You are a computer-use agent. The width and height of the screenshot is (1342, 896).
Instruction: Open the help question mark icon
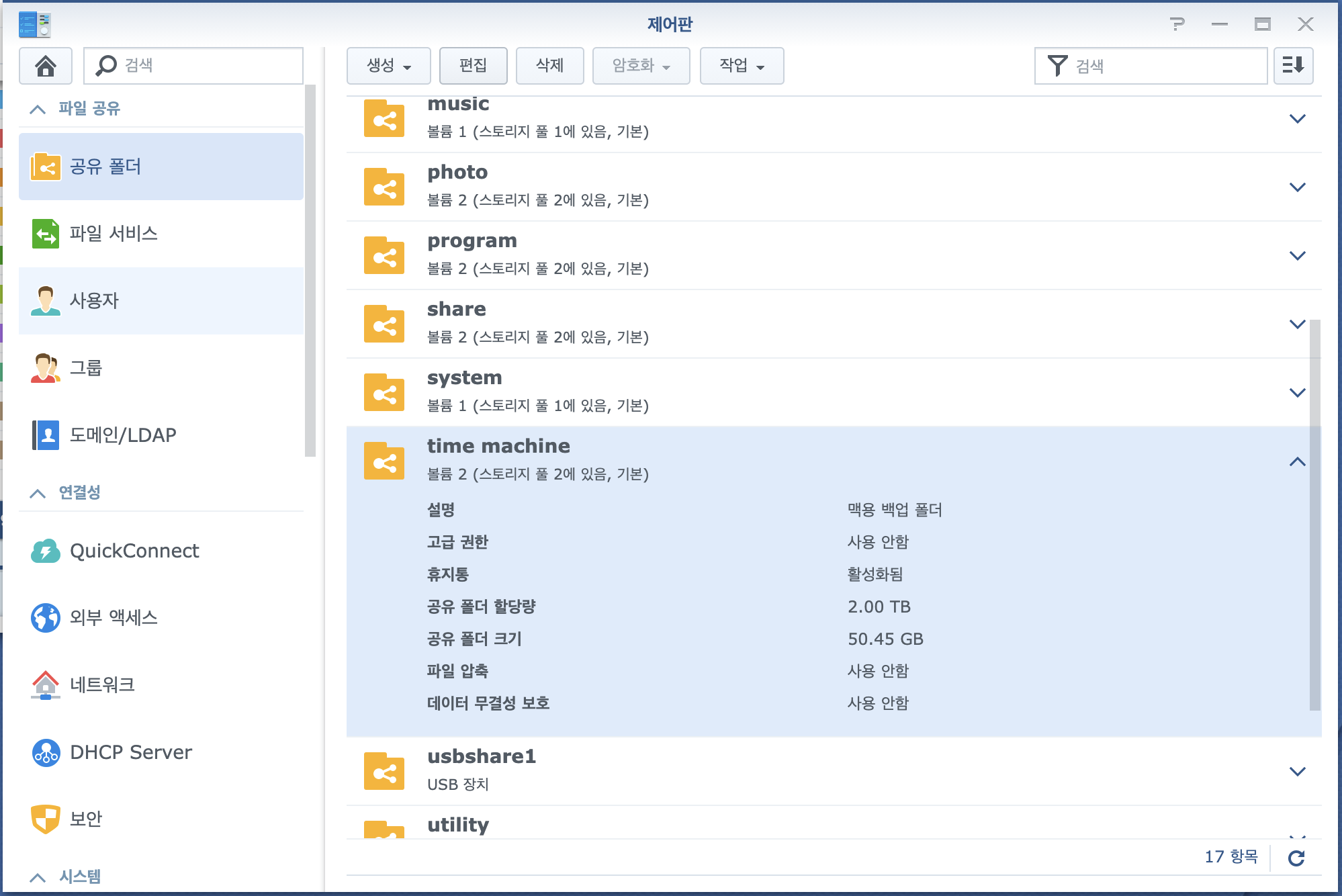pos(1177,25)
